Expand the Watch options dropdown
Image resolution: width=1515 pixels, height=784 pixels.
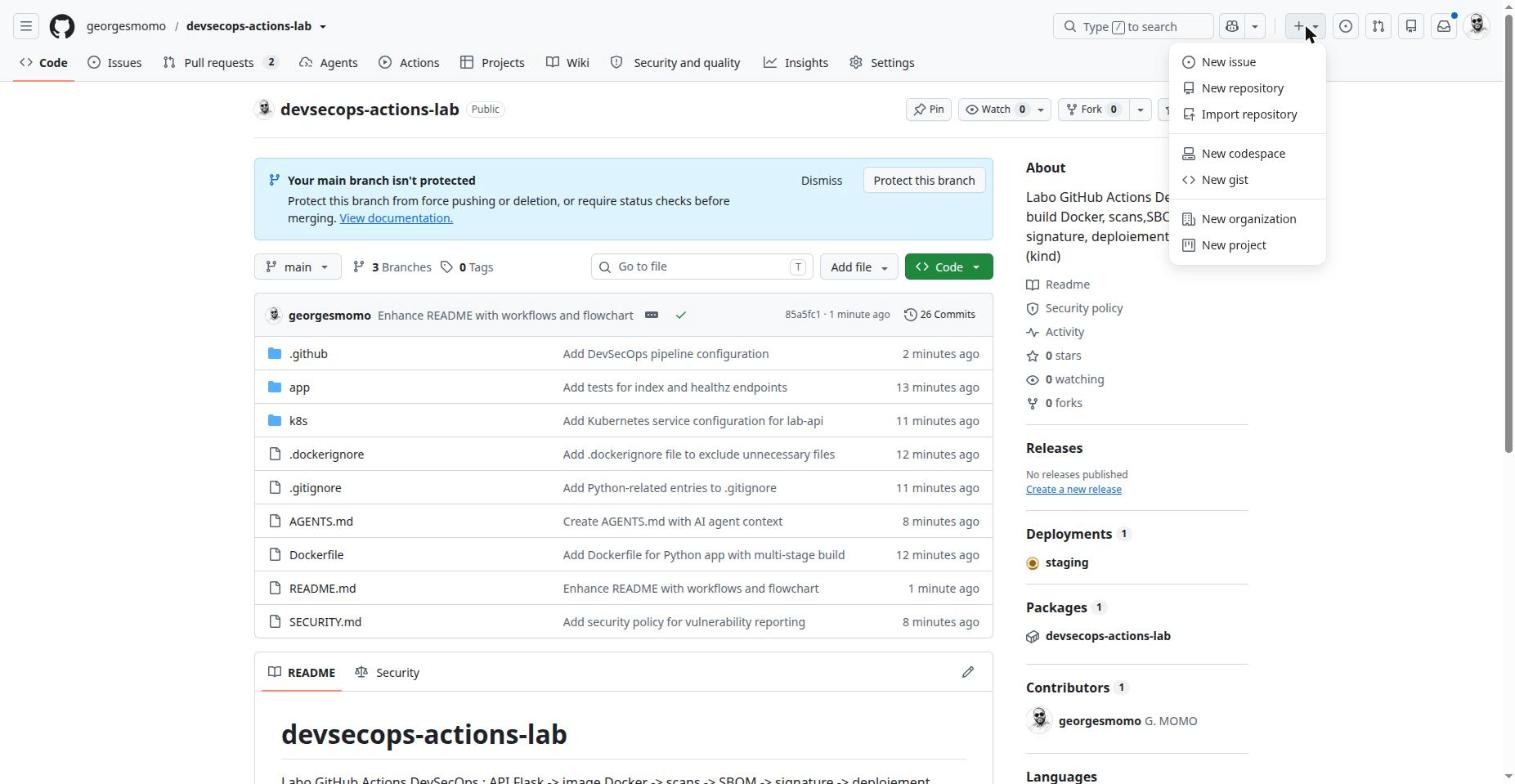tap(1041, 109)
